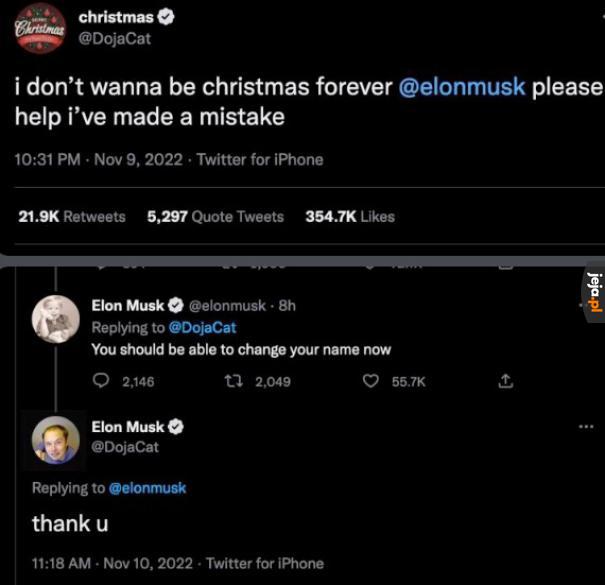The width and height of the screenshot is (605, 585).
Task: Click the reply speech bubble icon
Action: click(101, 381)
